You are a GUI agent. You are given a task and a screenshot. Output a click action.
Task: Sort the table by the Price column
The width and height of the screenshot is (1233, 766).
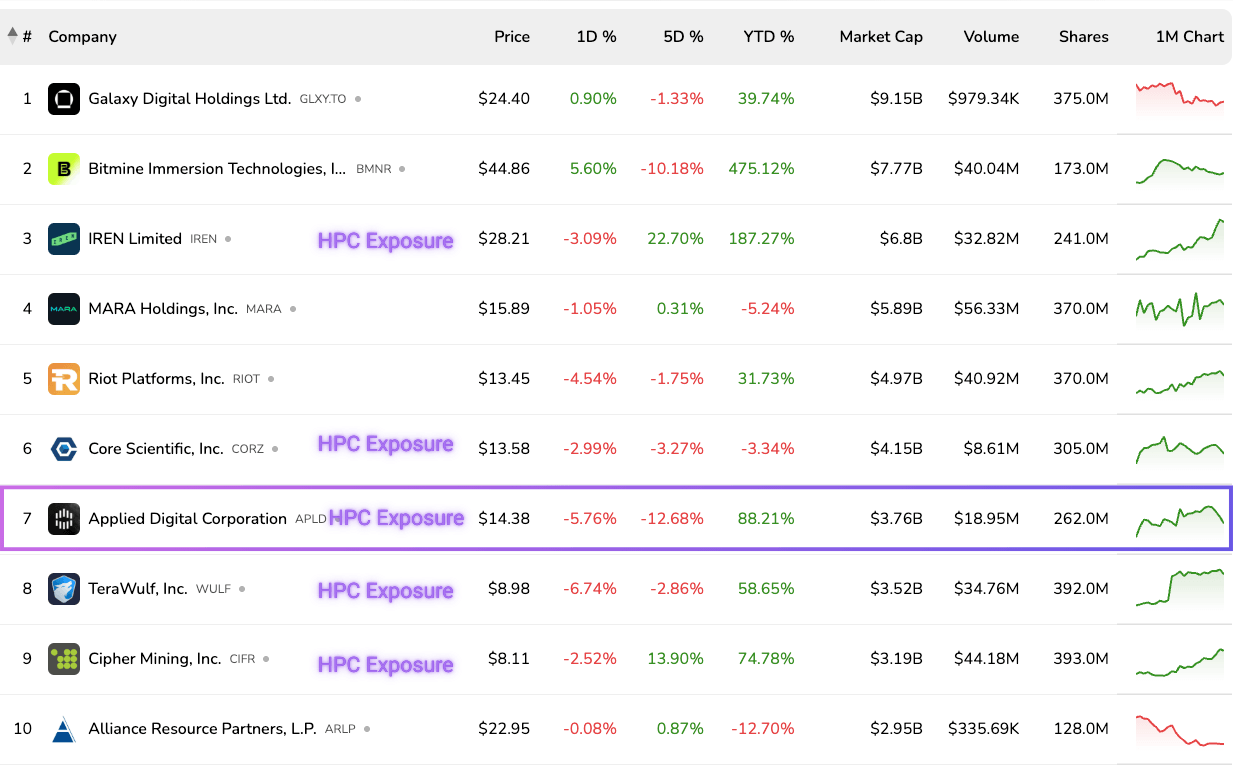tap(512, 37)
